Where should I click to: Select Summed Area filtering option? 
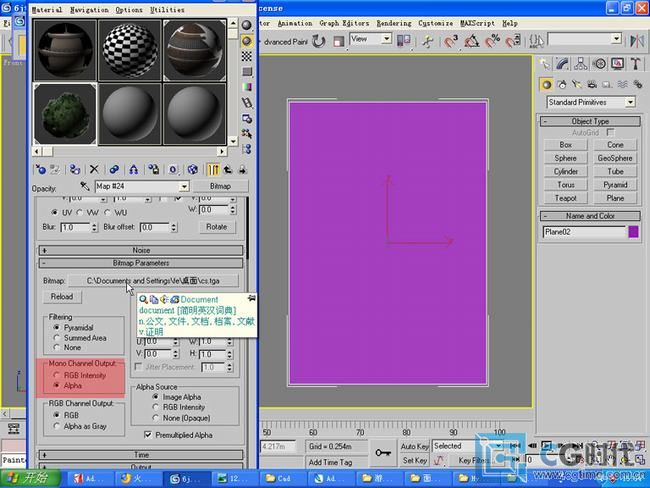point(80,338)
